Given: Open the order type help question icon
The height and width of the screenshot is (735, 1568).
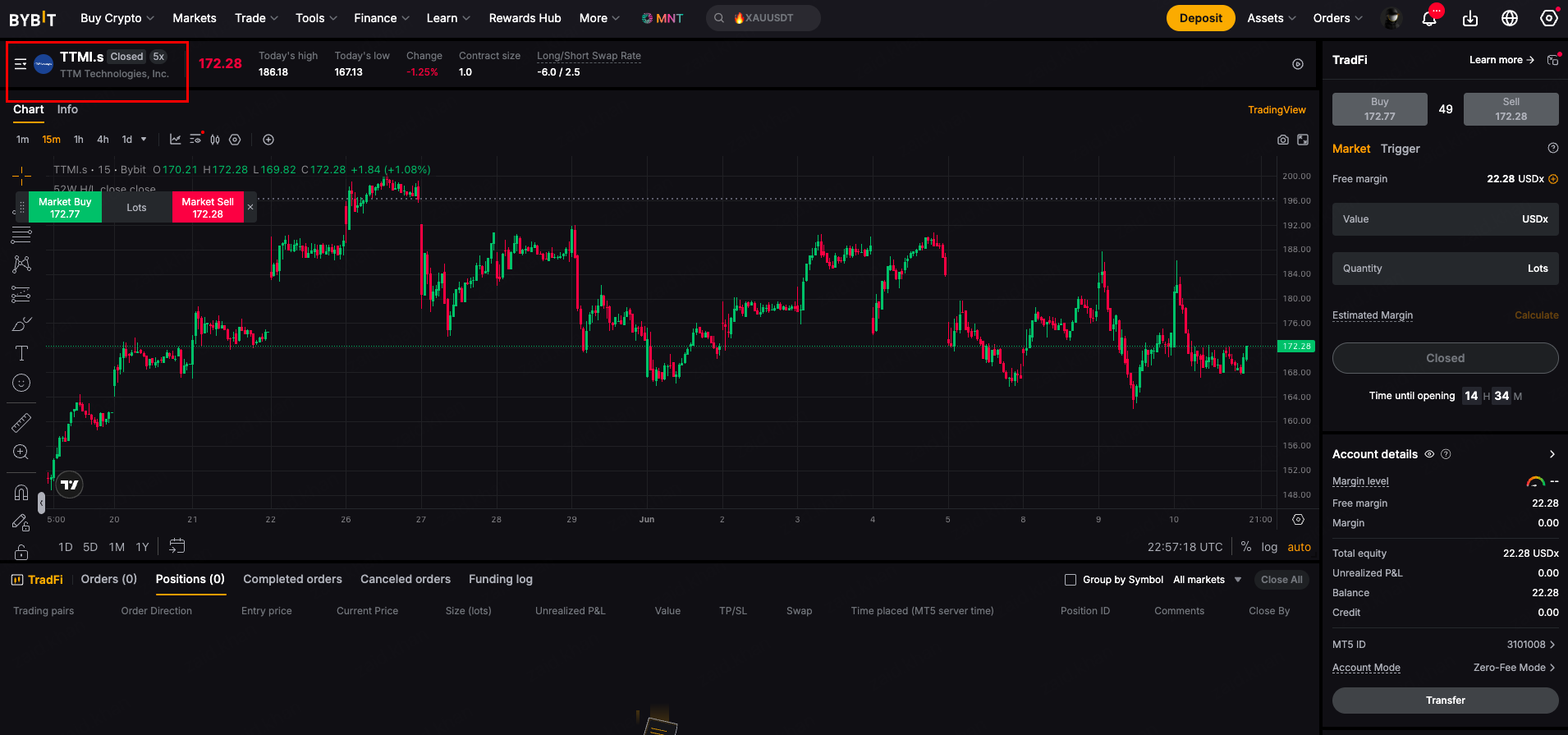Looking at the screenshot, I should (1553, 149).
